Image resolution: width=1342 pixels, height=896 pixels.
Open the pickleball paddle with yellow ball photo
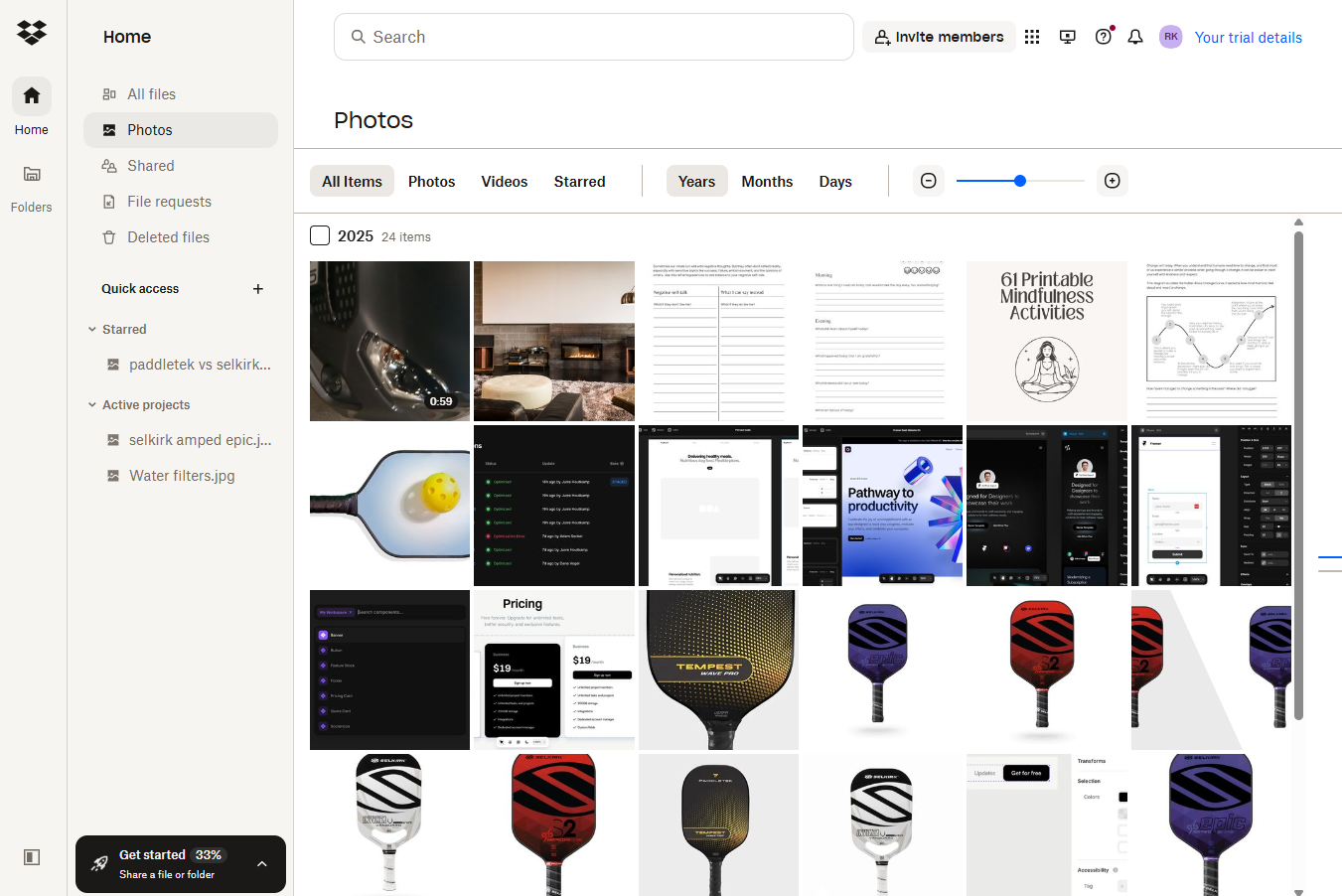click(389, 506)
